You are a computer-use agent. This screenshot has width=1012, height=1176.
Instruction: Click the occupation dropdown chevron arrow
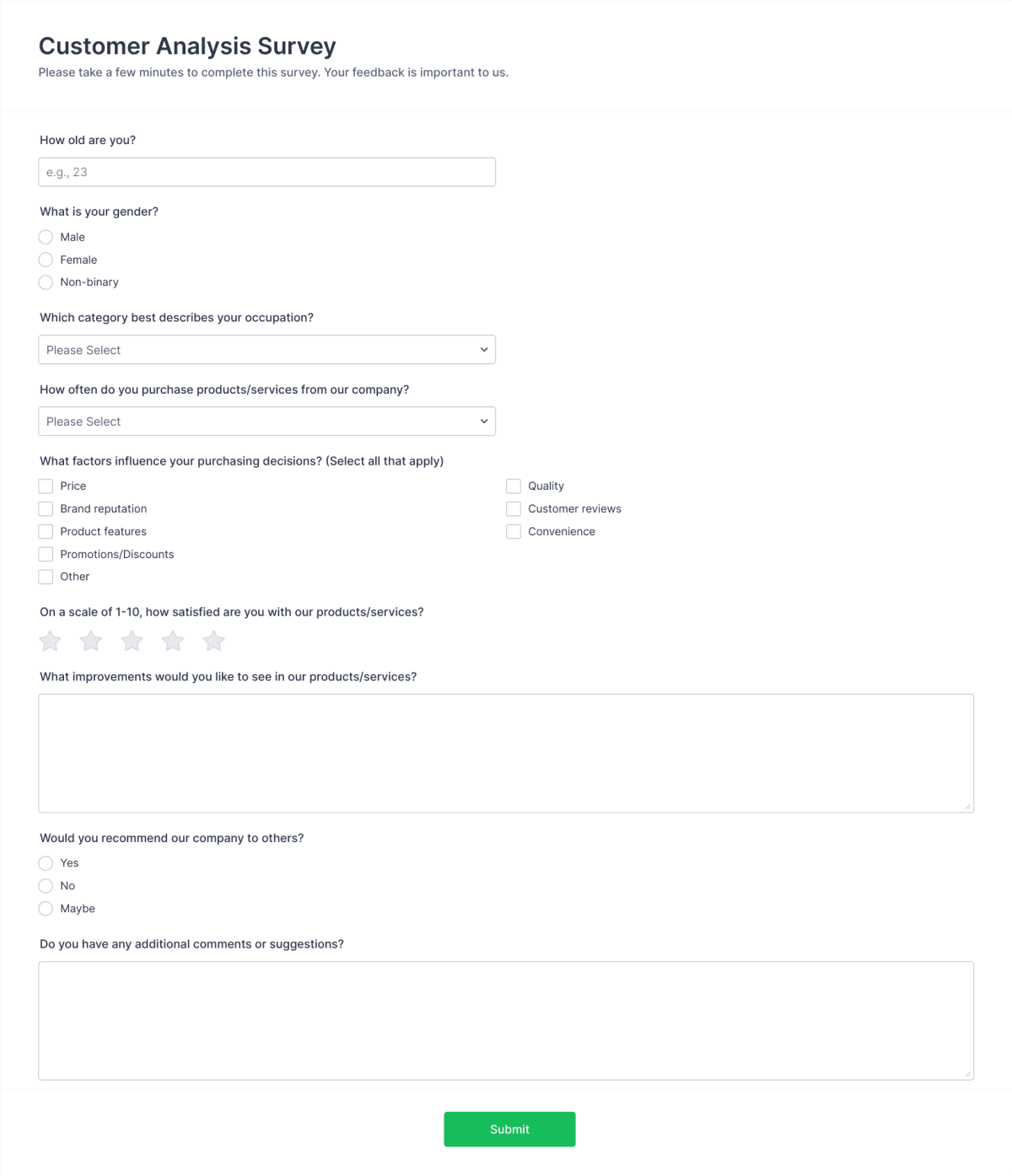click(x=483, y=349)
